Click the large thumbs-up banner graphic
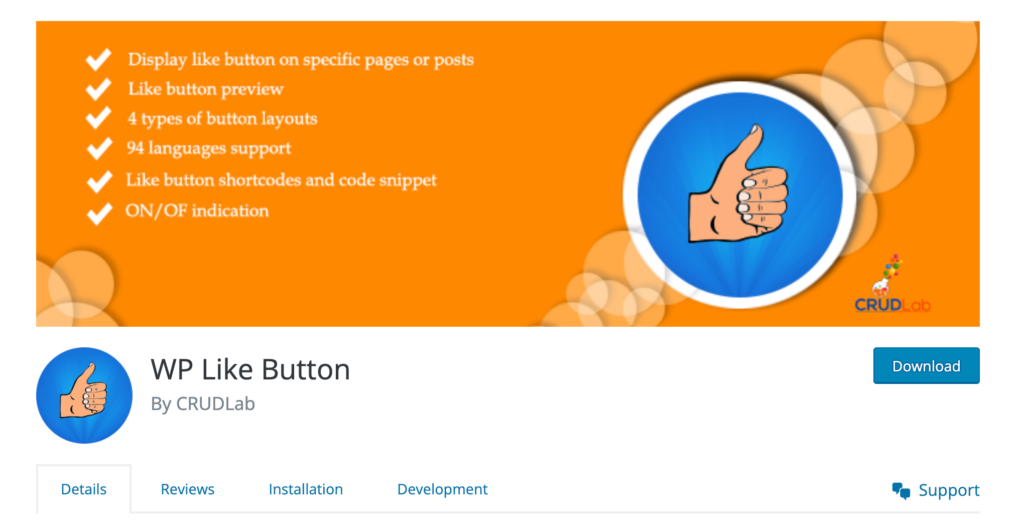The image size is (1024, 528). [x=739, y=194]
